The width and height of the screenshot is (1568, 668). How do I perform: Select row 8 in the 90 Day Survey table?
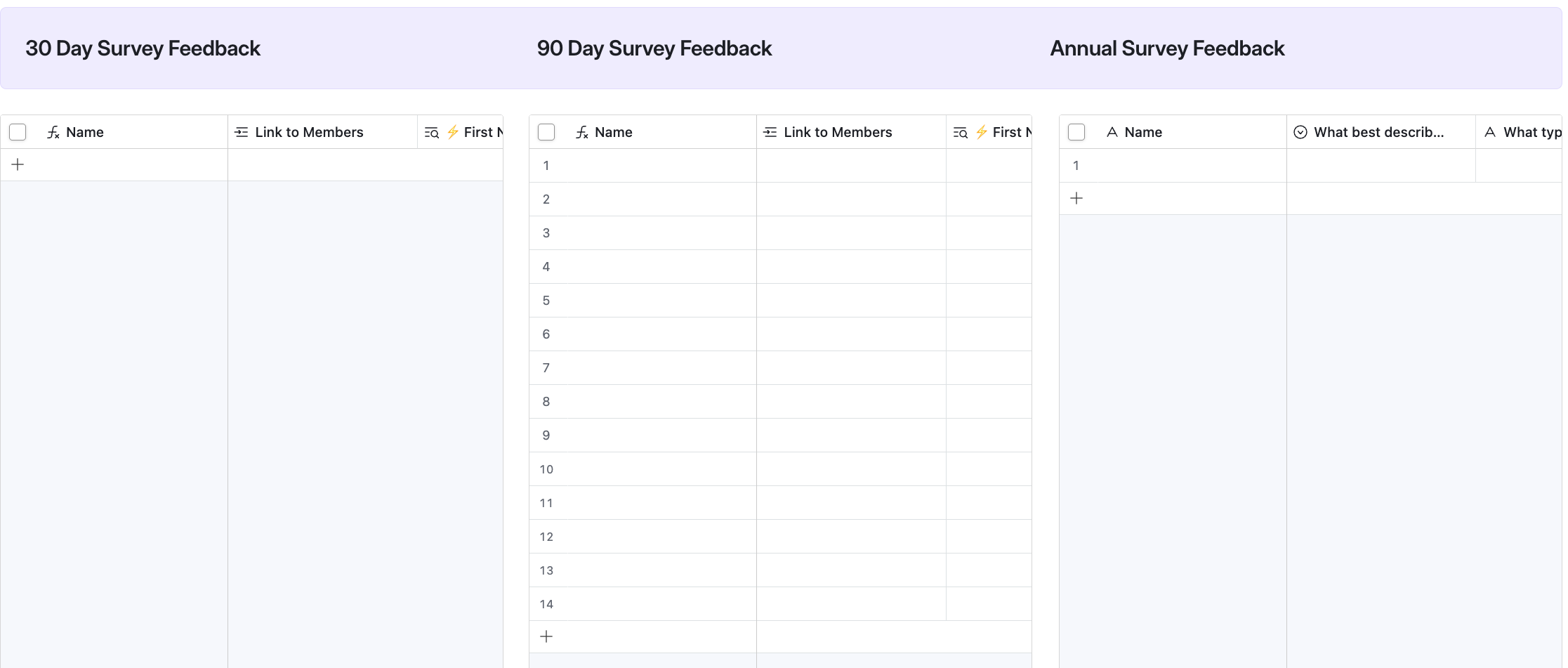click(546, 402)
